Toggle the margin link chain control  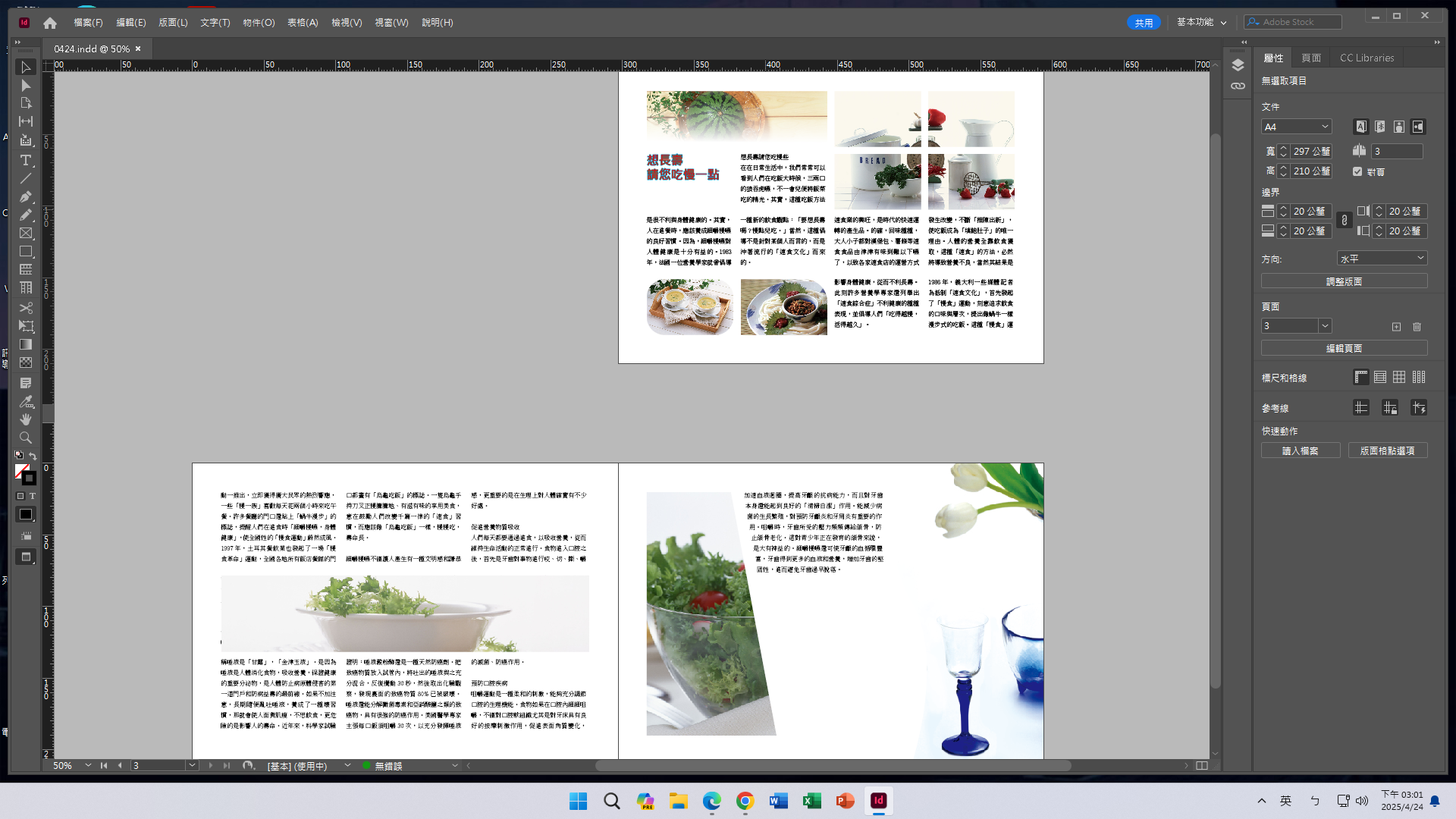click(1345, 220)
